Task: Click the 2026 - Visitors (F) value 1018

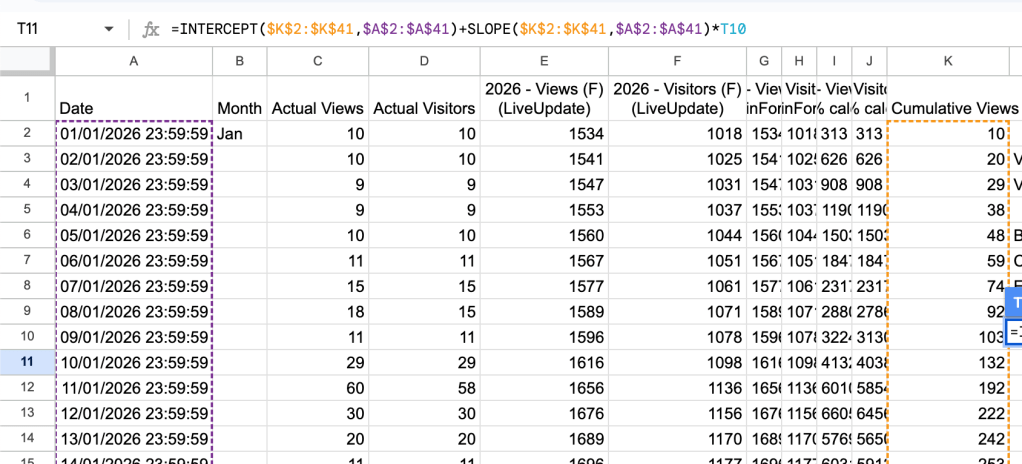Action: 675,133
